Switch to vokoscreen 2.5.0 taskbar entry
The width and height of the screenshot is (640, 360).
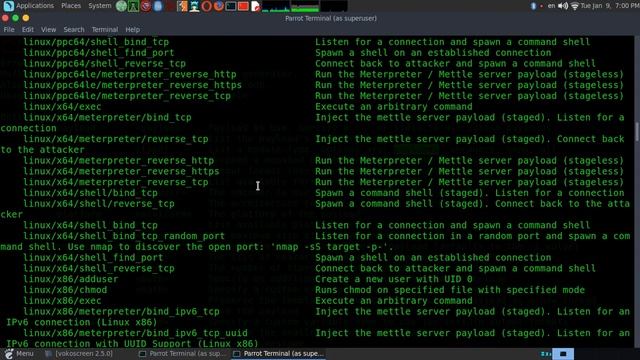click(79, 353)
